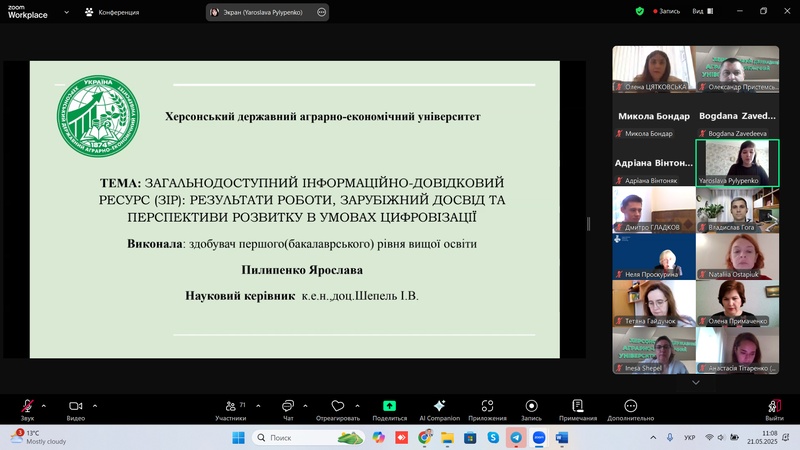This screenshot has width=800, height=450.
Task: Select Неля Проскуріна video tile
Action: (654, 257)
